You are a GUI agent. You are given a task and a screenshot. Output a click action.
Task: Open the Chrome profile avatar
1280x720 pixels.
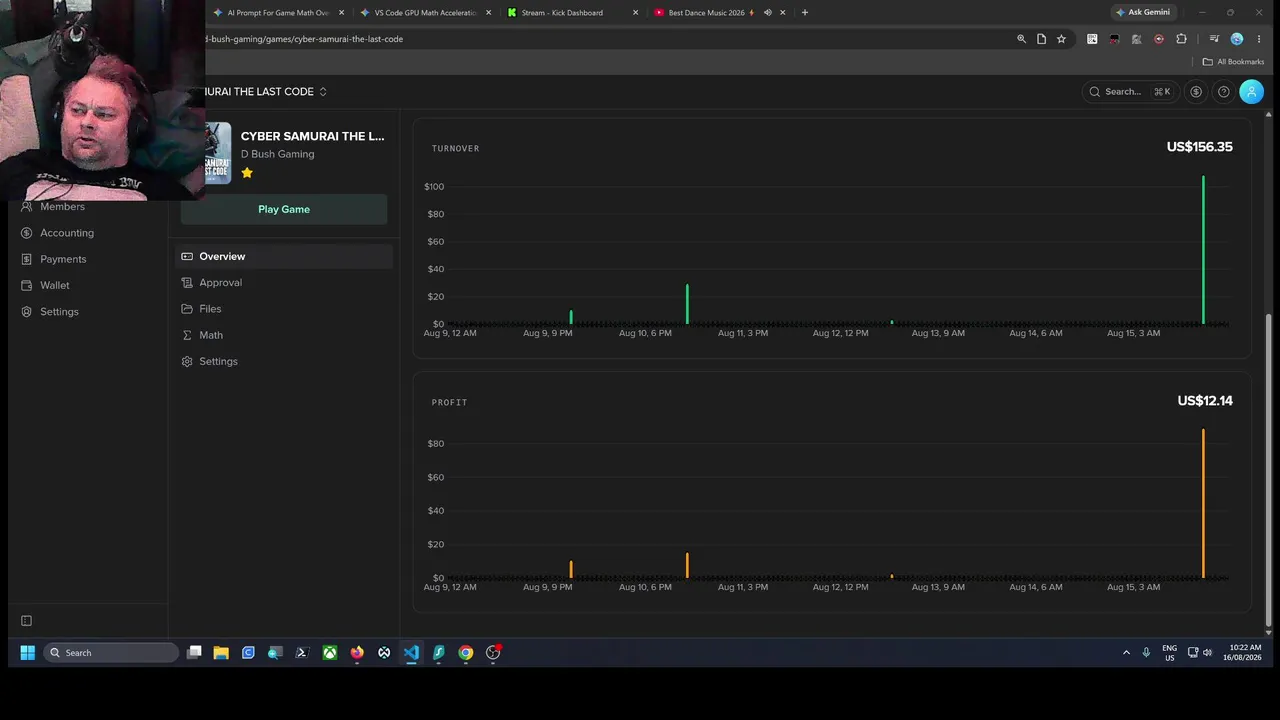1237,39
